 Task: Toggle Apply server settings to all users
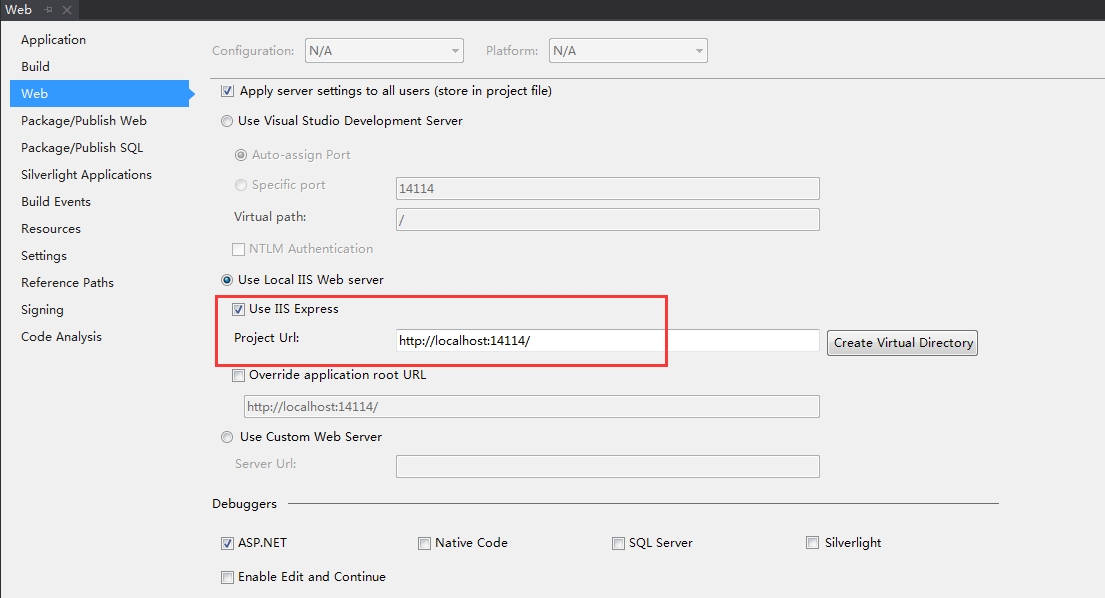pos(227,91)
